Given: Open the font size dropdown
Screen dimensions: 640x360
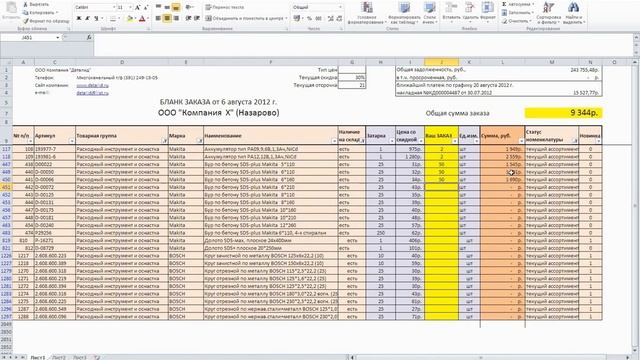Looking at the screenshot, I should [132, 8].
